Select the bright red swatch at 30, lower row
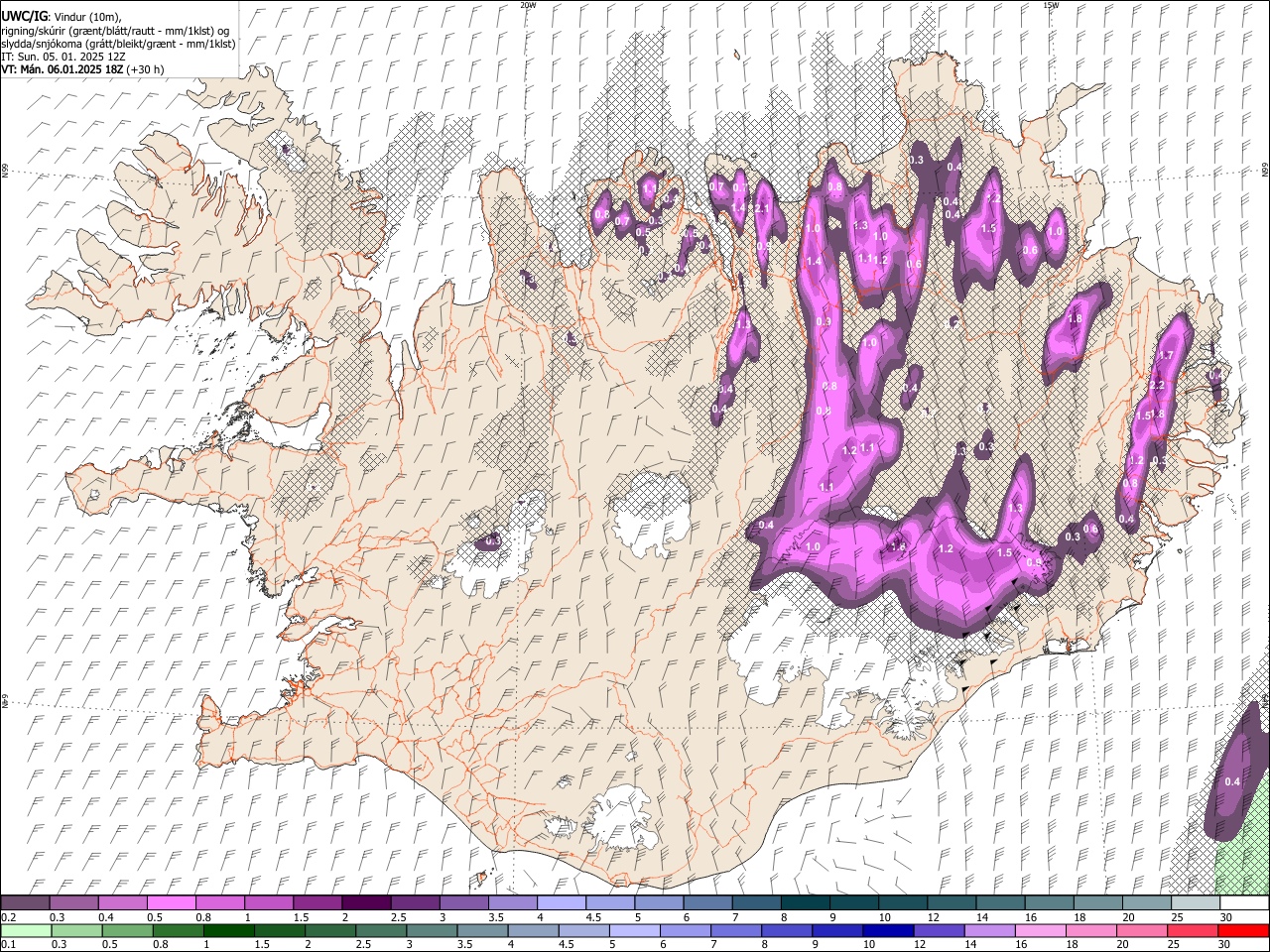Viewport: 1270px width, 952px height. tap(1244, 930)
